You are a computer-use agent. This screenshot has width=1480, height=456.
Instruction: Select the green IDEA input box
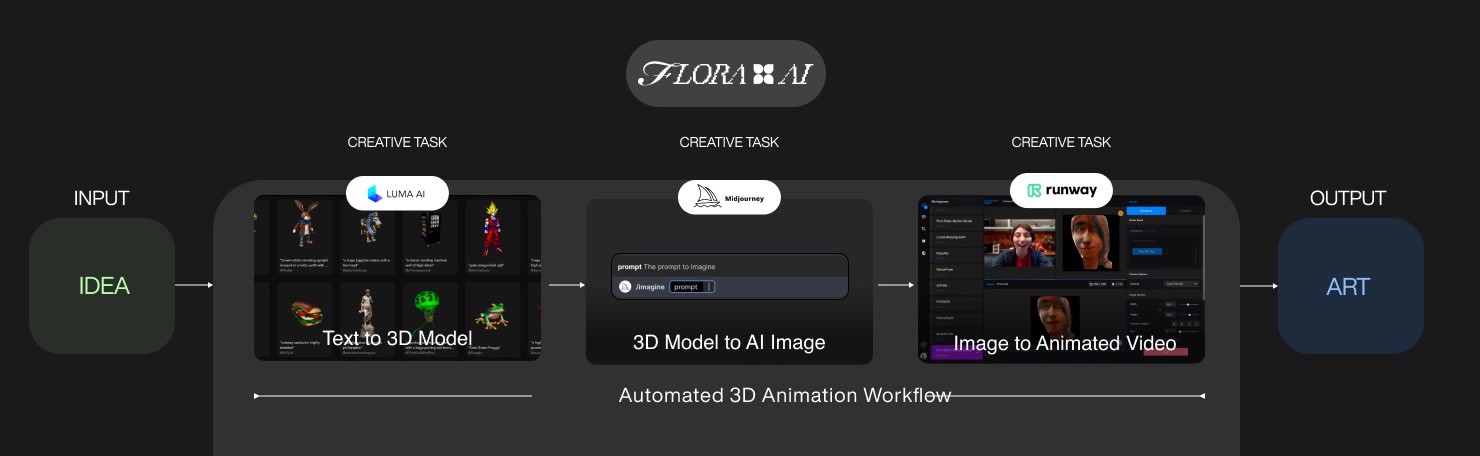coord(102,286)
